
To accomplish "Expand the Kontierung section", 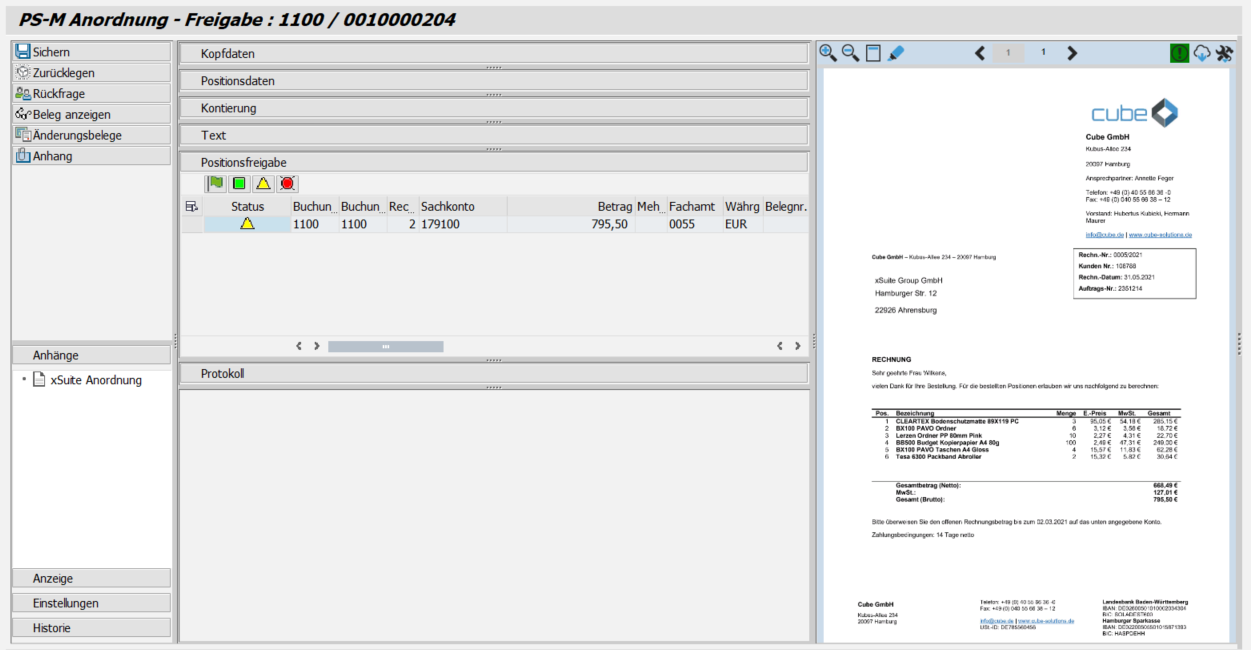I will click(x=493, y=108).
